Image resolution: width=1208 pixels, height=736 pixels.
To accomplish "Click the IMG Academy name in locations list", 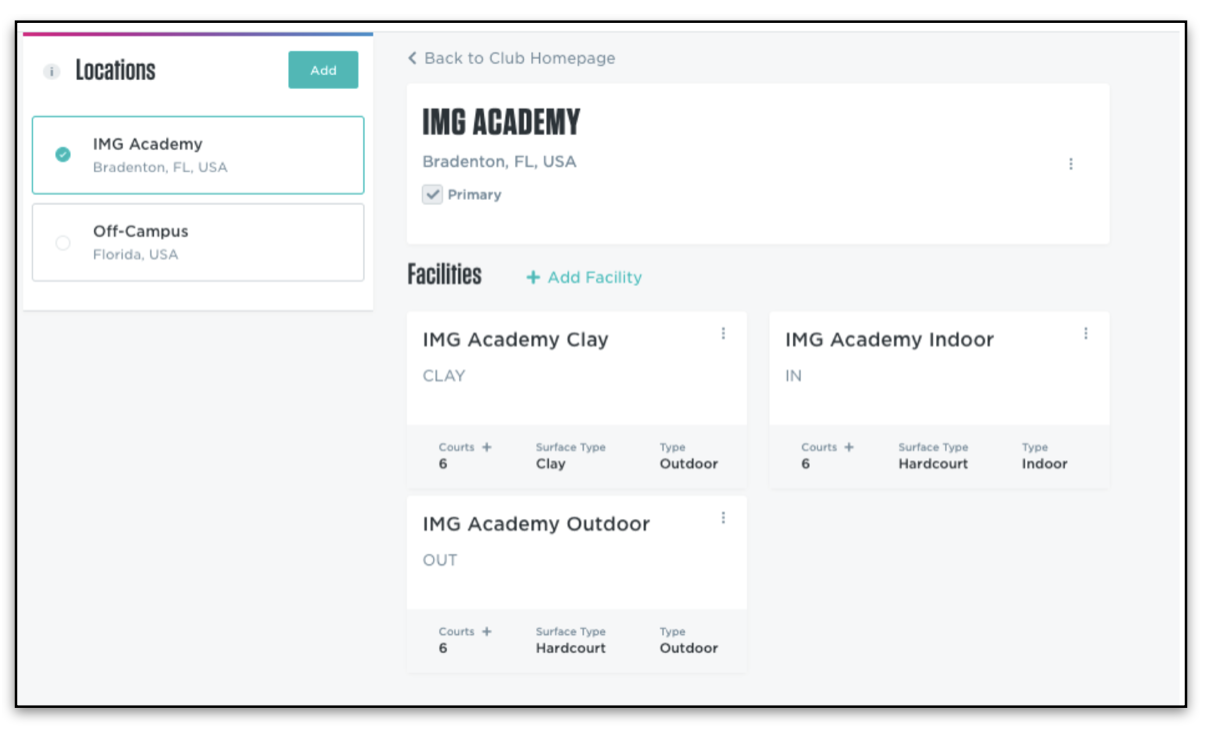I will 148,144.
